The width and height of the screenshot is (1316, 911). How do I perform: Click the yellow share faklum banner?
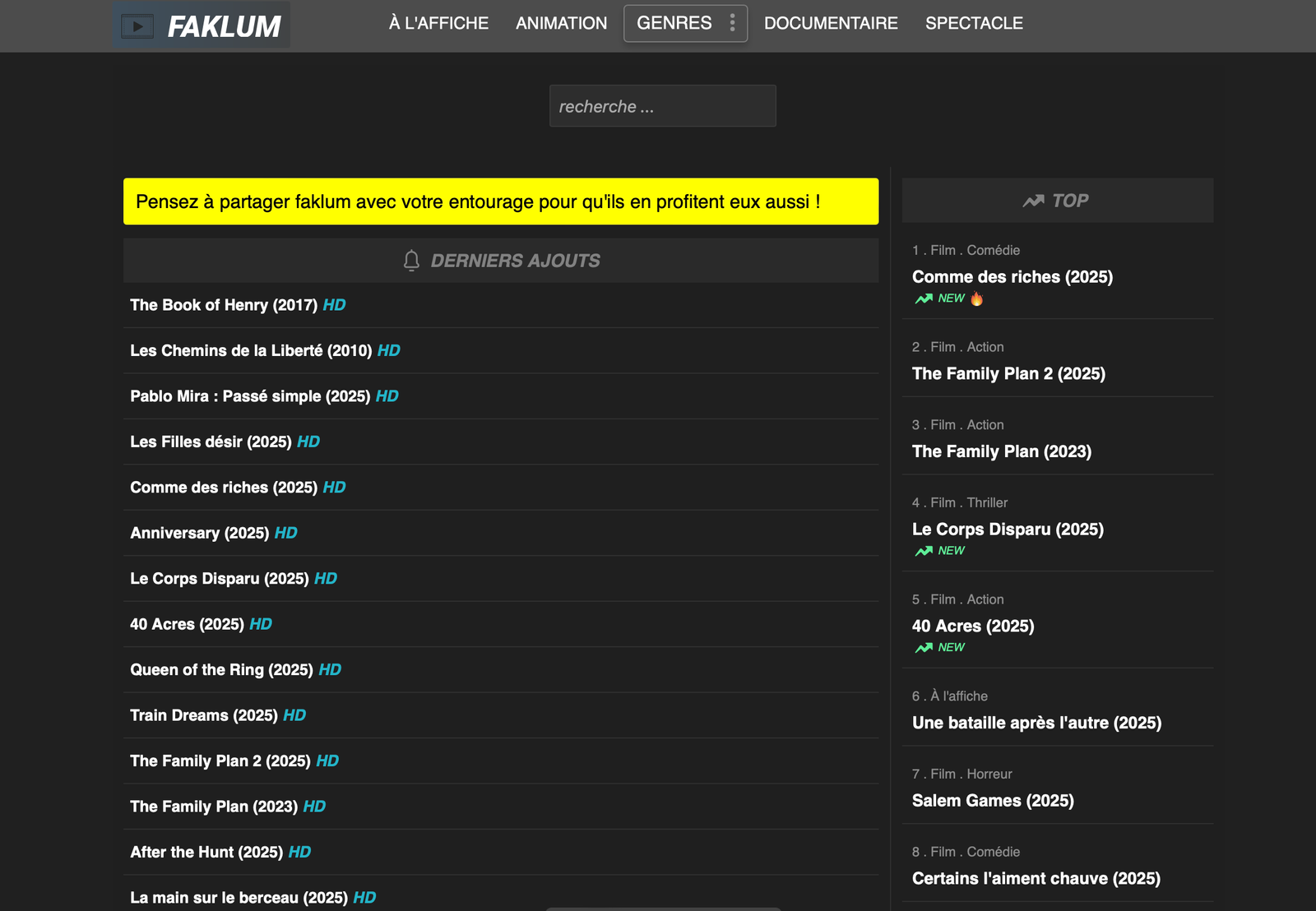tap(500, 201)
